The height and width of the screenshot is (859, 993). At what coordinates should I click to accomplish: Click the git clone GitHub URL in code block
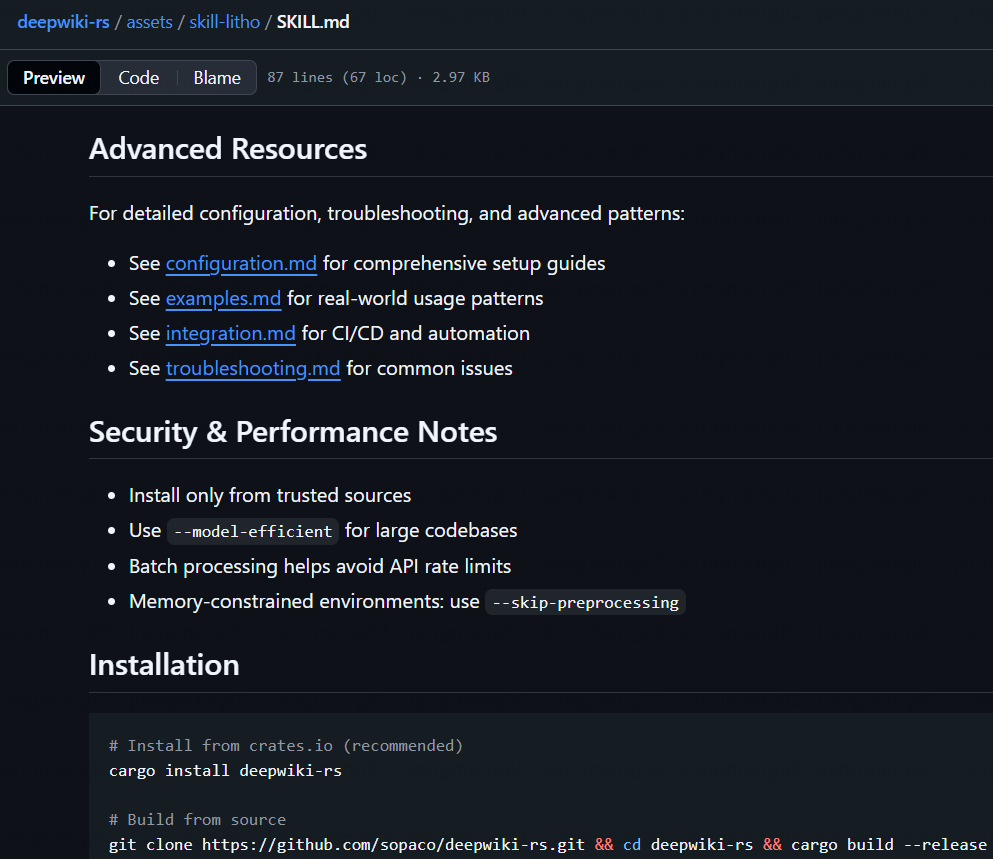pos(393,845)
